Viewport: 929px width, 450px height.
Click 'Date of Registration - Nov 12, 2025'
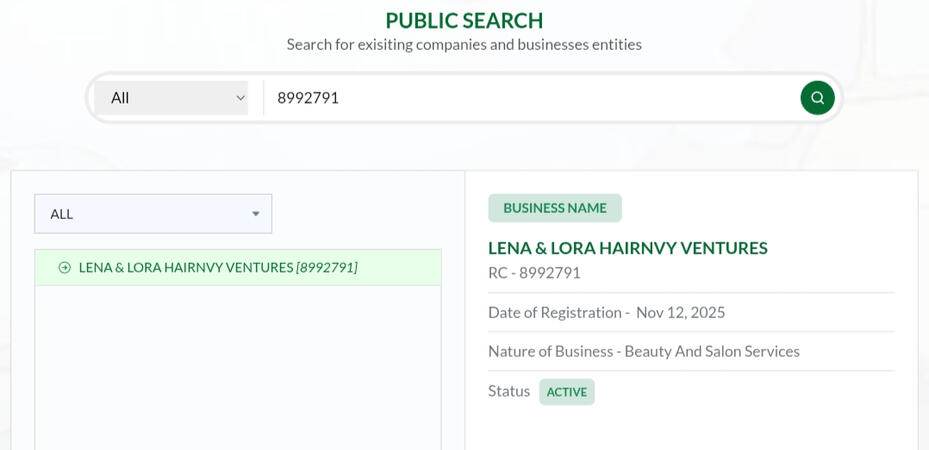click(x=606, y=313)
